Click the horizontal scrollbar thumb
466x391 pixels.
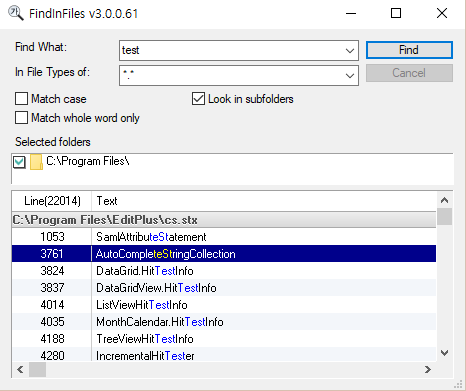click(37, 369)
